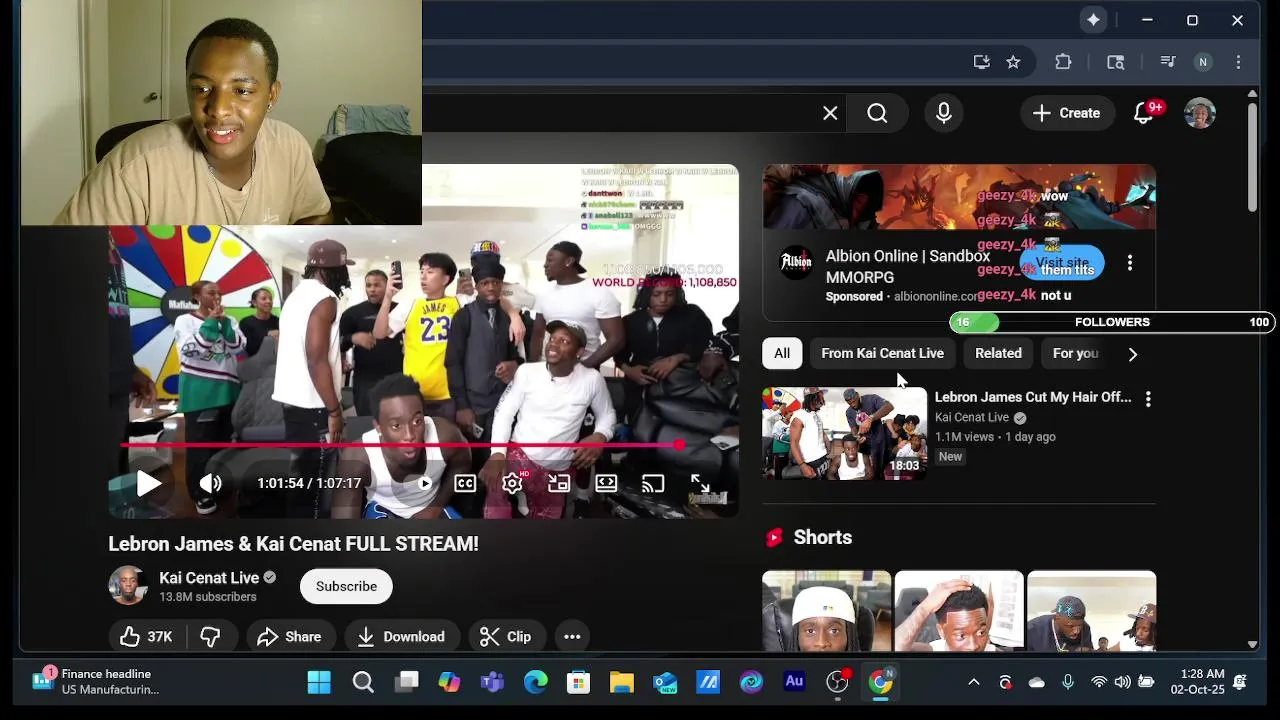This screenshot has width=1280, height=720.
Task: Select From Kai Cenat Live chip
Action: tap(882, 353)
